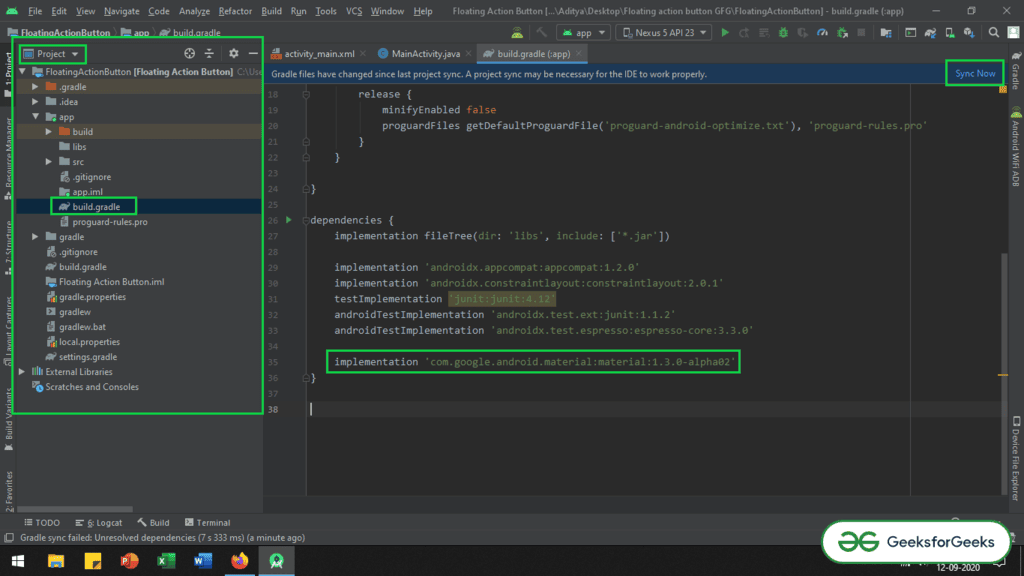1024x576 pixels.
Task: Run the app using the green Run icon
Action: click(725, 32)
